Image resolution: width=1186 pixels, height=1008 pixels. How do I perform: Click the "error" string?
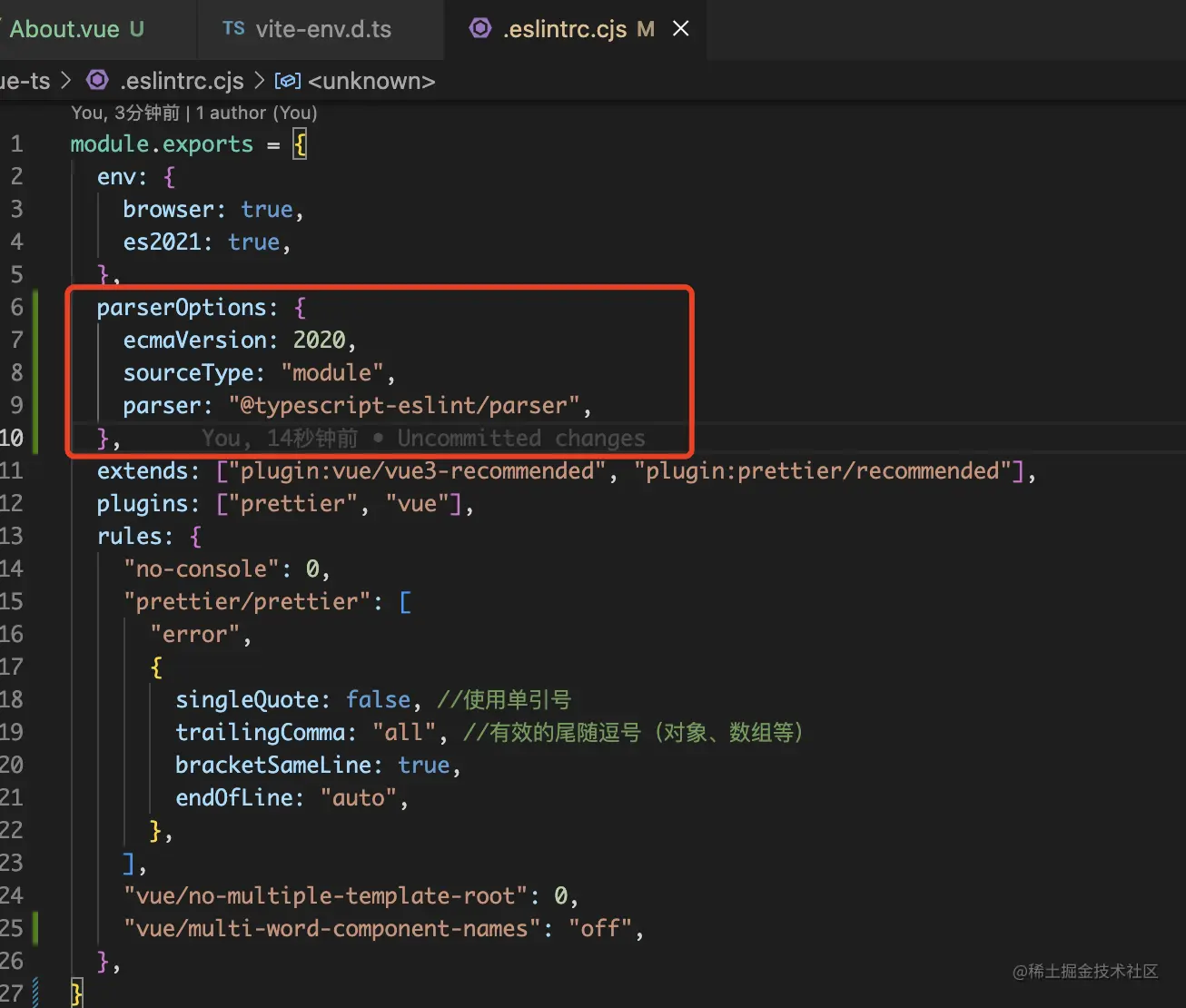(195, 635)
